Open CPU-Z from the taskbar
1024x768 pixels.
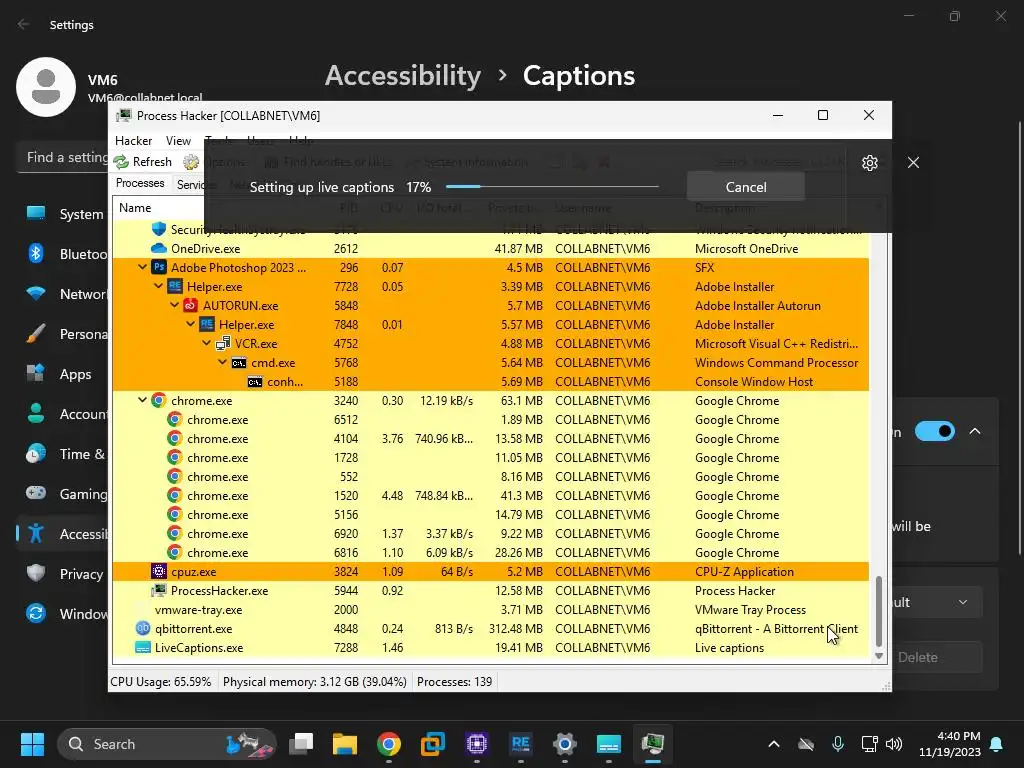(x=477, y=744)
